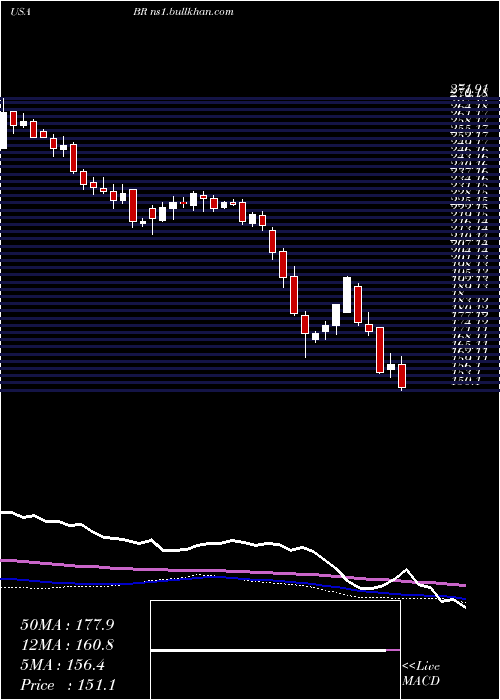Click the MACD histogram box

[x=275, y=650]
